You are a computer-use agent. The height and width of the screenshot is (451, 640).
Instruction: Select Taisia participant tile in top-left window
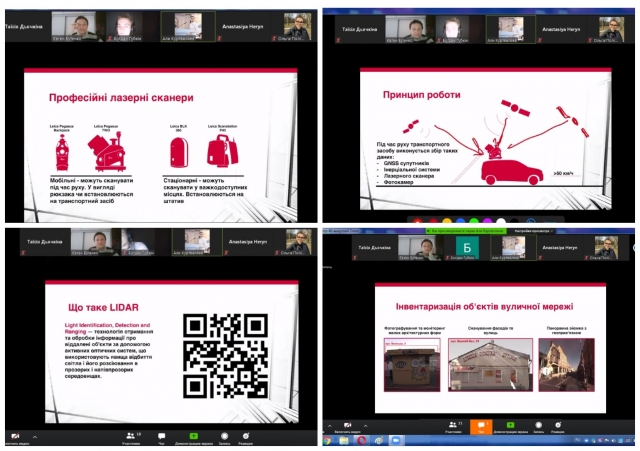point(27,27)
